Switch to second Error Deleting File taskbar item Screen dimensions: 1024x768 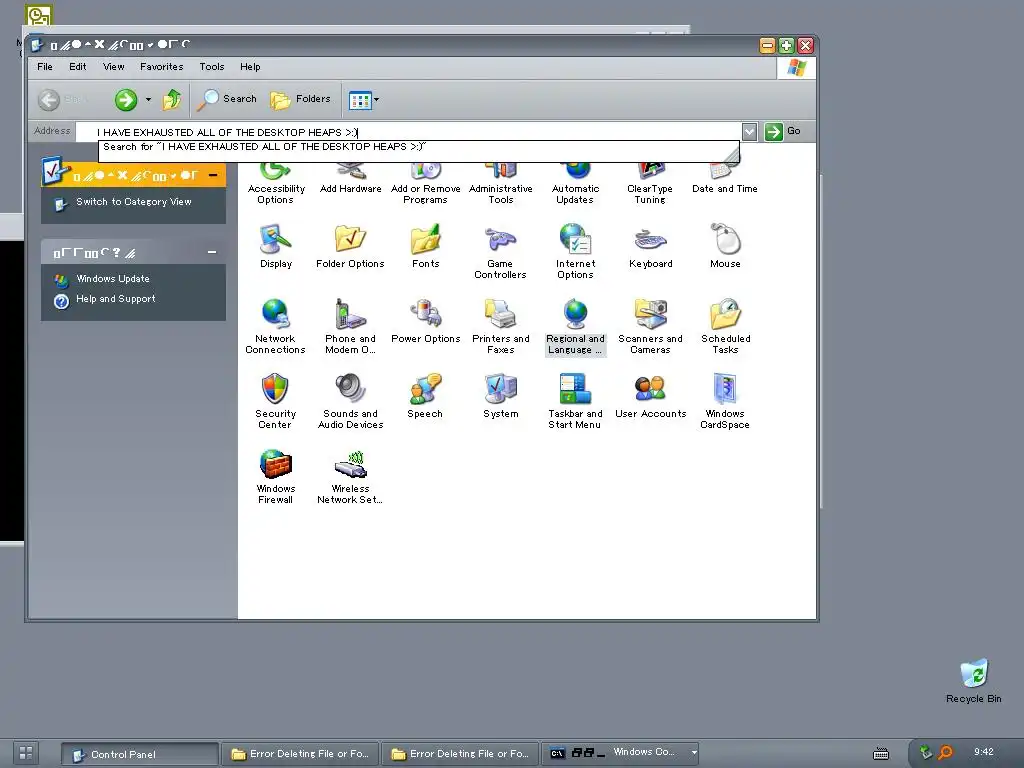pos(460,754)
